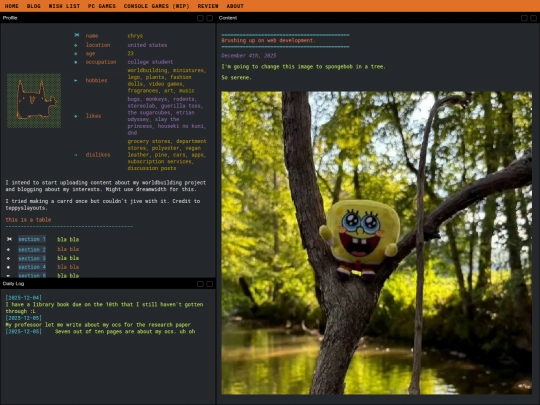Go to the Blog page
This screenshot has height=405, width=540.
(x=33, y=6)
